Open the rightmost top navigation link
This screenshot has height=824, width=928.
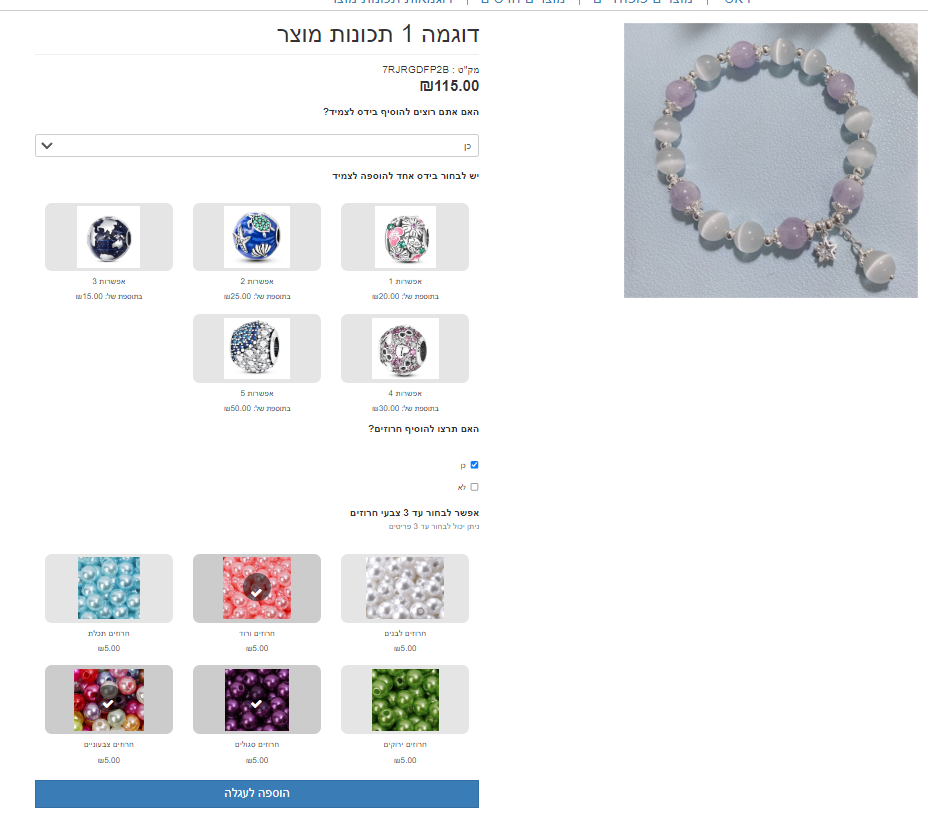[x=737, y=2]
